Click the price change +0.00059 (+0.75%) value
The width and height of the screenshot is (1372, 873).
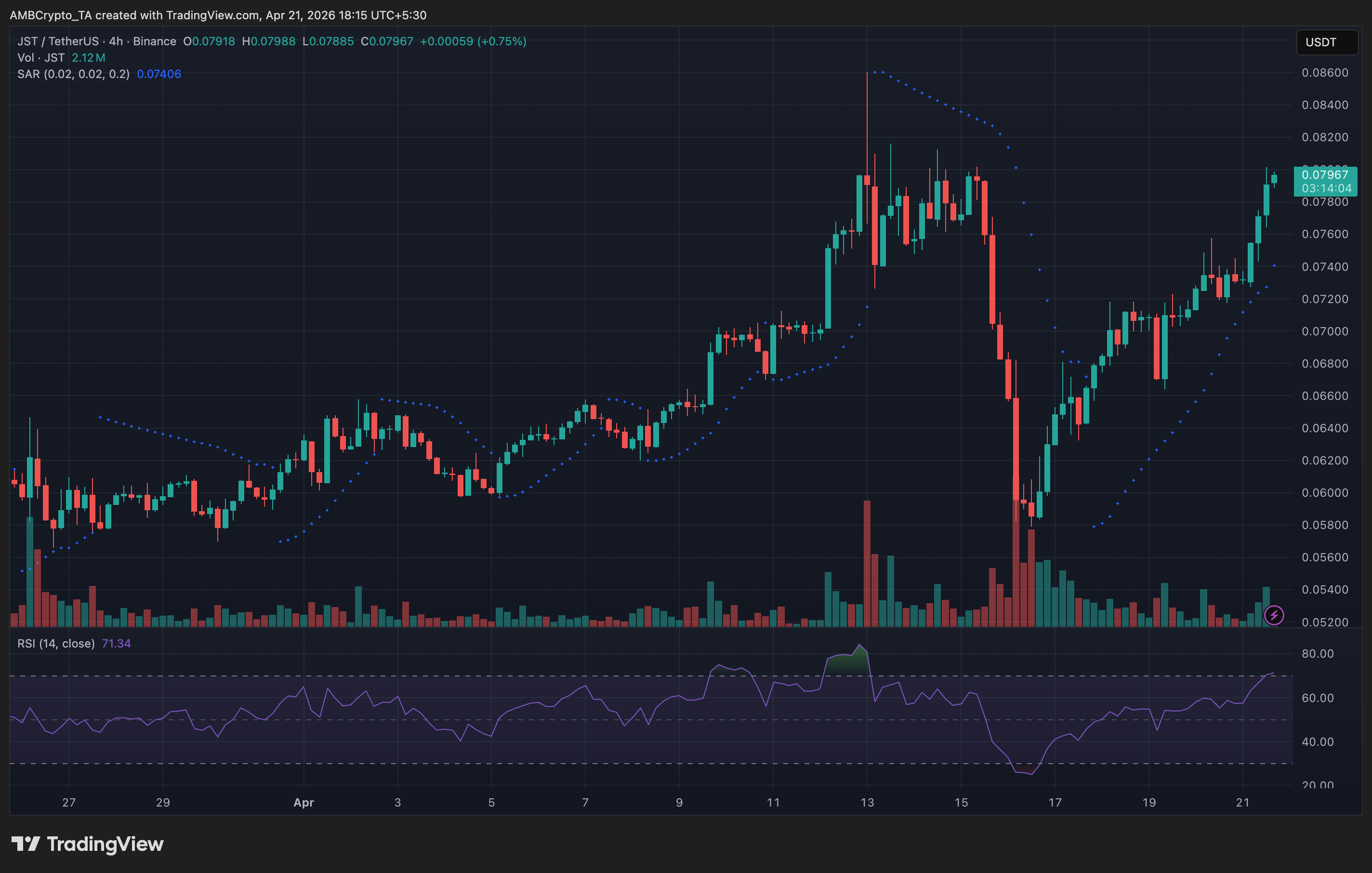[x=473, y=41]
